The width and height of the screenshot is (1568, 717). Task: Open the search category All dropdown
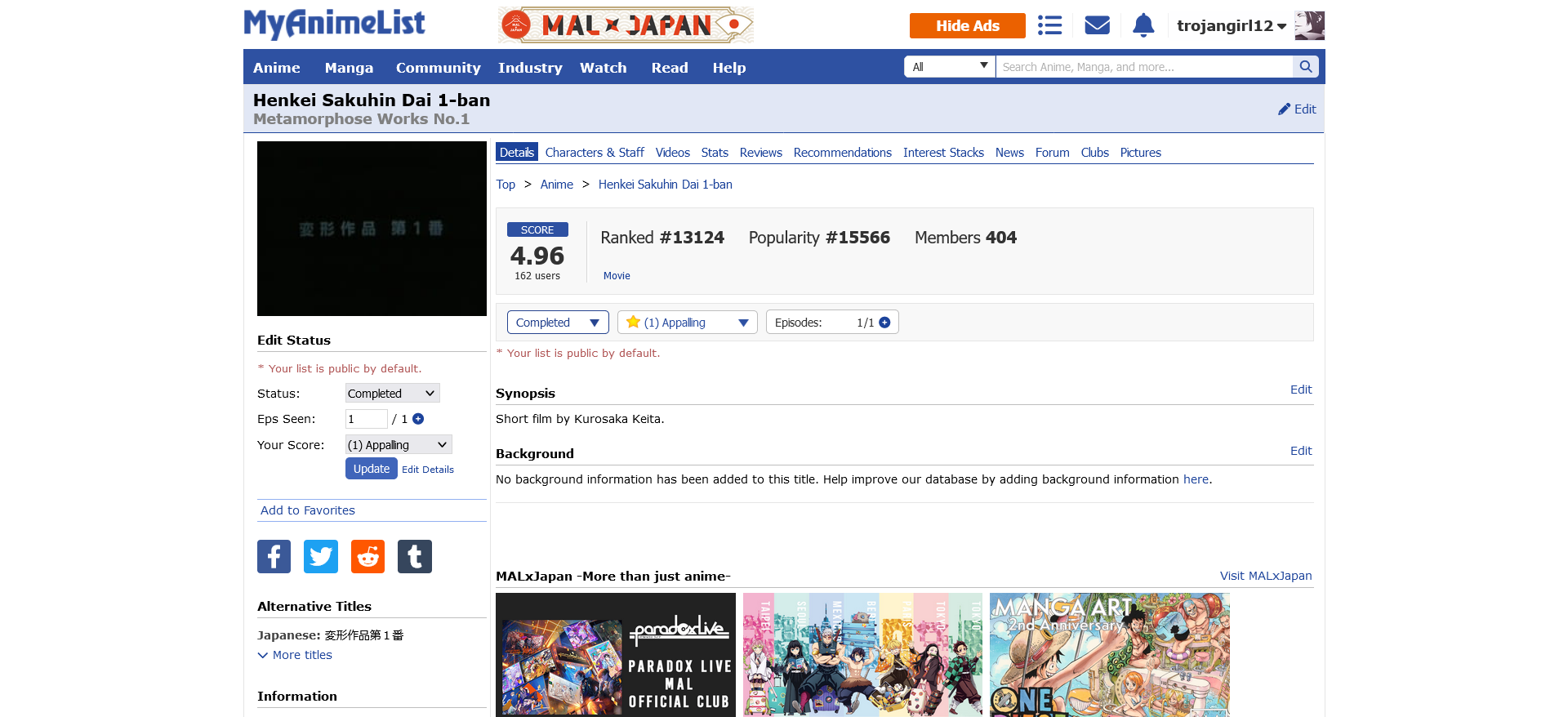pyautogui.click(x=949, y=67)
